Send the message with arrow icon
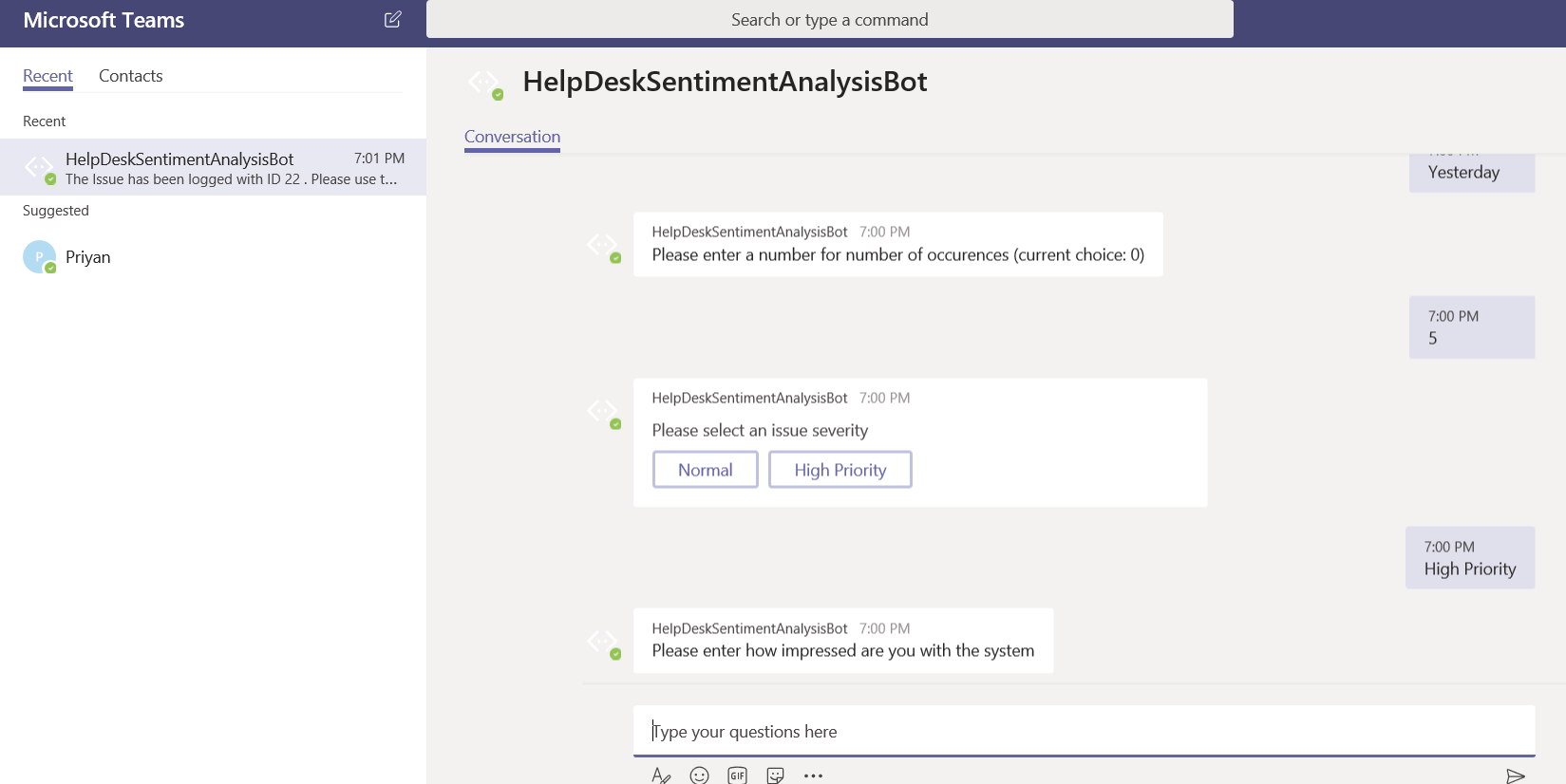This screenshot has width=1566, height=784. pyautogui.click(x=1516, y=776)
